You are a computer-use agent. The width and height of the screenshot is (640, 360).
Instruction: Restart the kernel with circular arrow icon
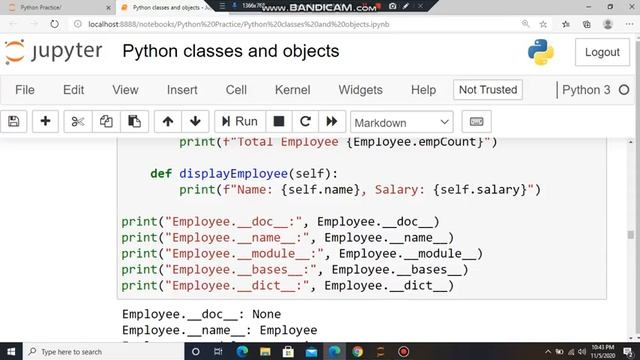click(305, 121)
